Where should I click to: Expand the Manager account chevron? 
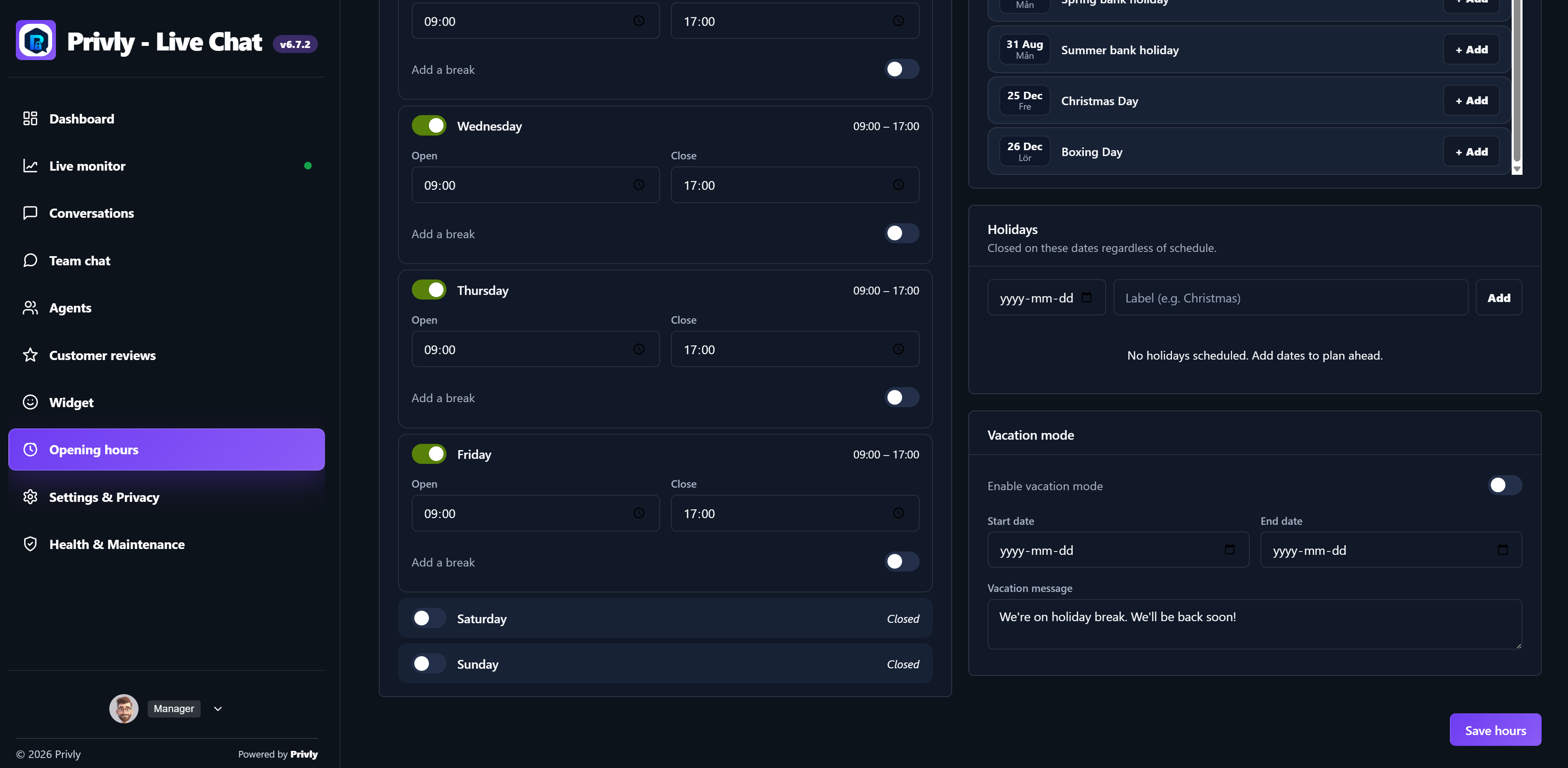click(x=218, y=709)
